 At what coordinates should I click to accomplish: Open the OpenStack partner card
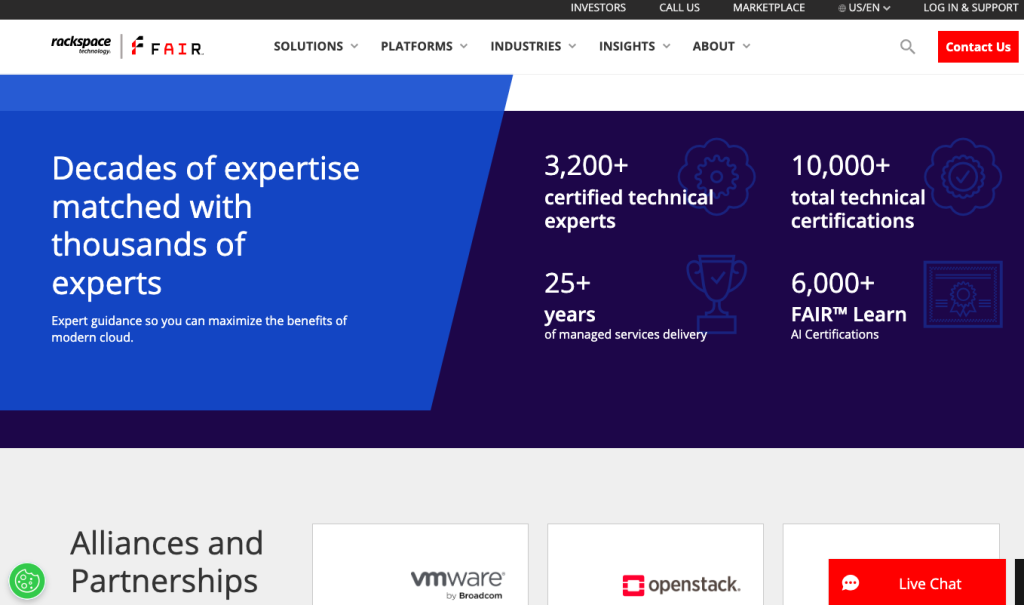[x=656, y=564]
